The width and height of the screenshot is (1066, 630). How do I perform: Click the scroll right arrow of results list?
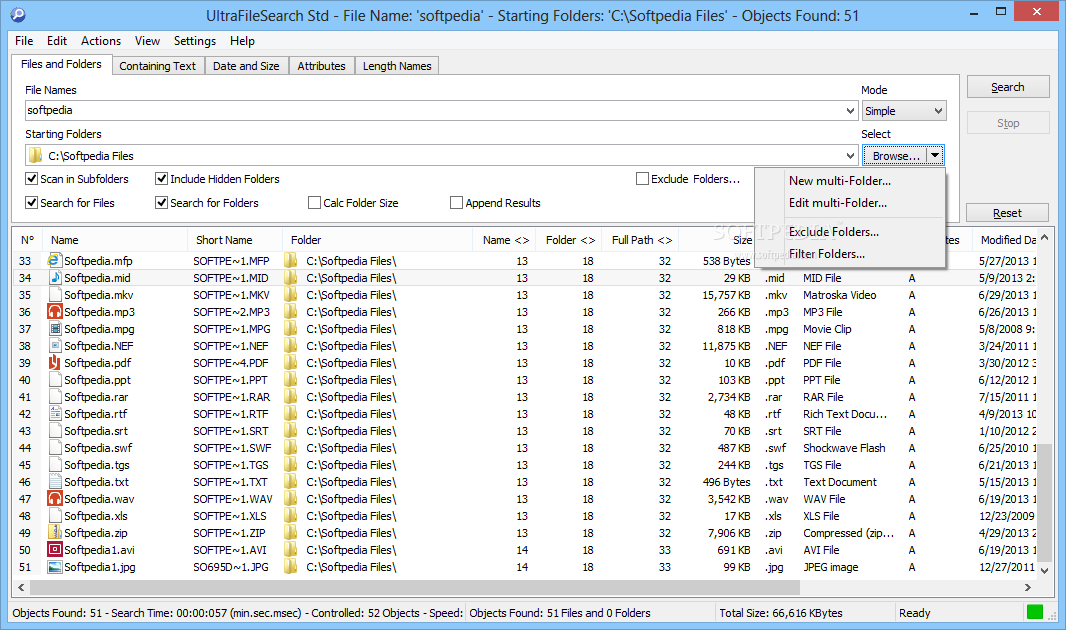tap(1027, 587)
